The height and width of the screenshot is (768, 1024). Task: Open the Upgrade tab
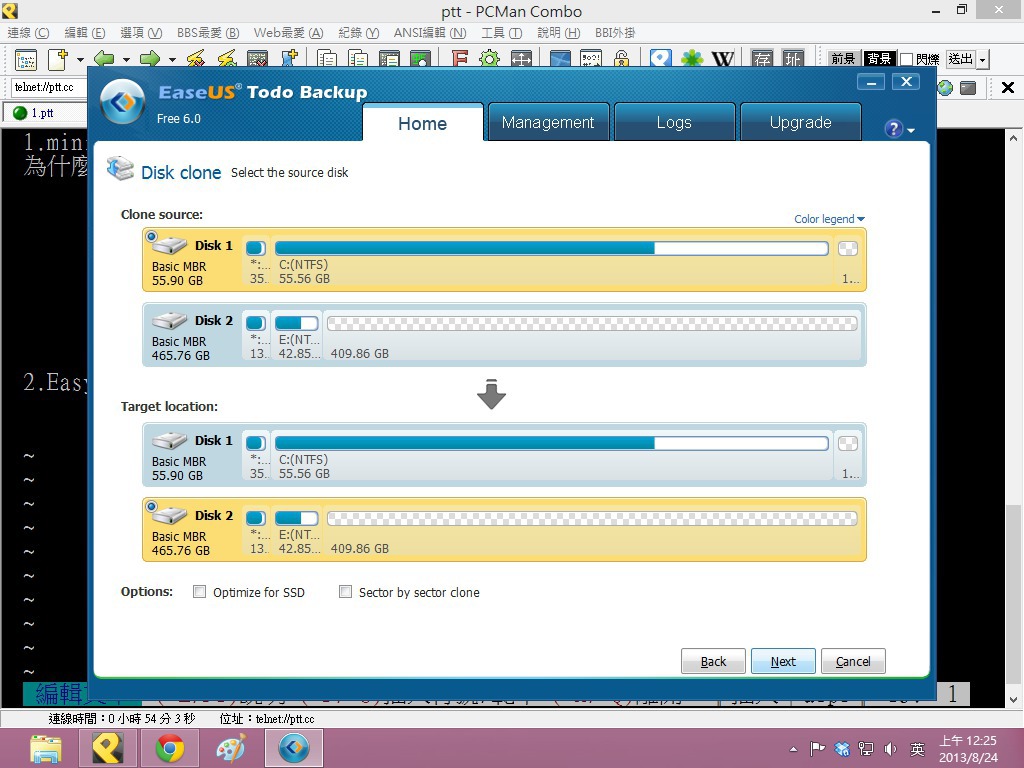coord(800,122)
